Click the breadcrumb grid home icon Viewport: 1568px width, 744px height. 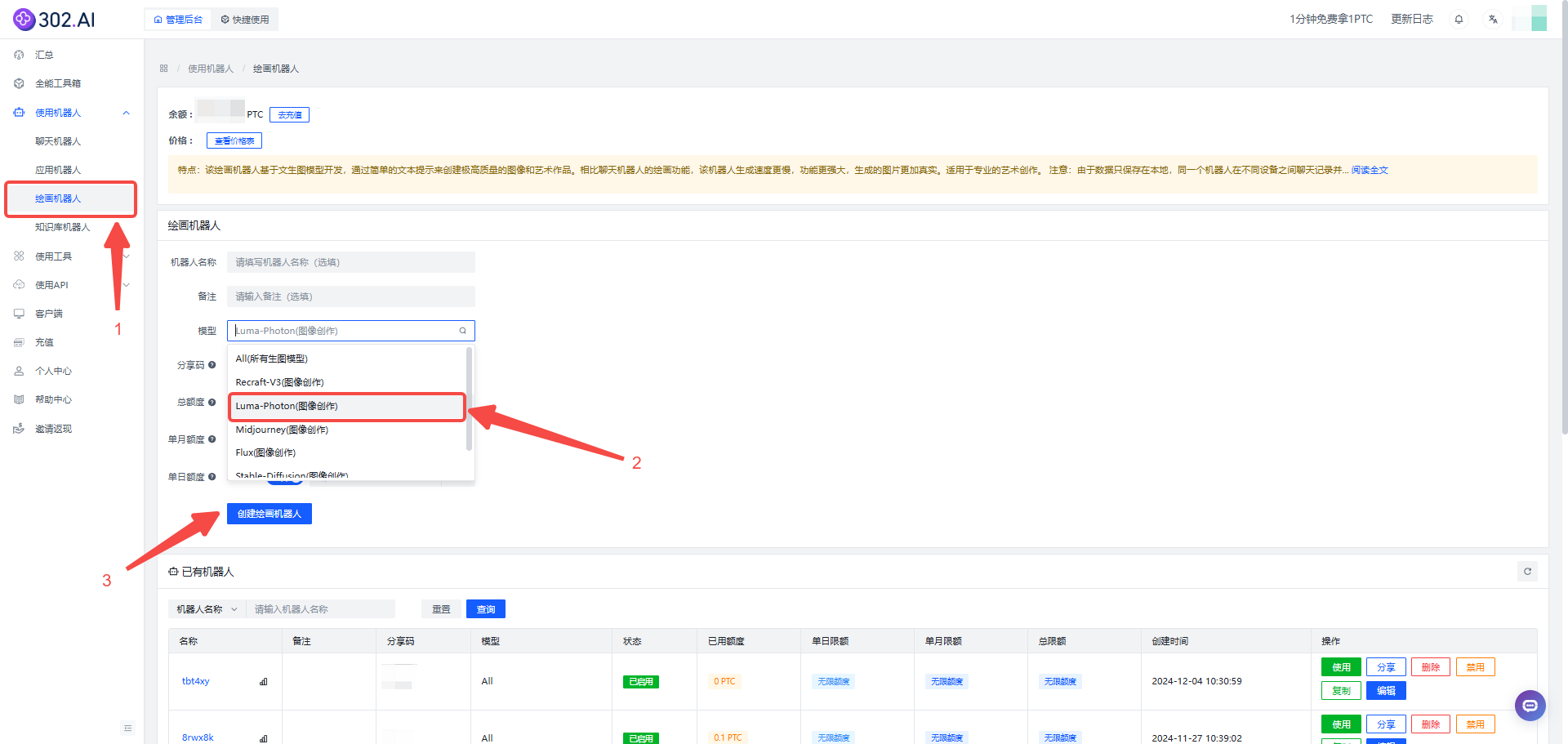point(164,69)
